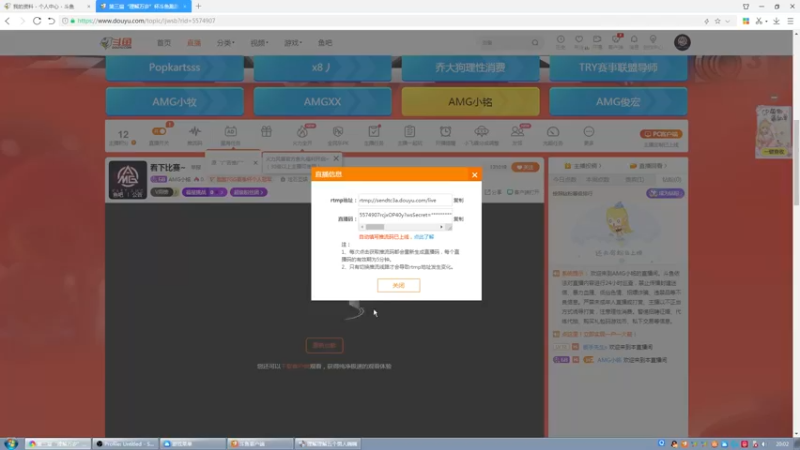Click the 主播投稿 link
Image resolution: width=800 pixels, height=450 pixels.
[x=583, y=166]
